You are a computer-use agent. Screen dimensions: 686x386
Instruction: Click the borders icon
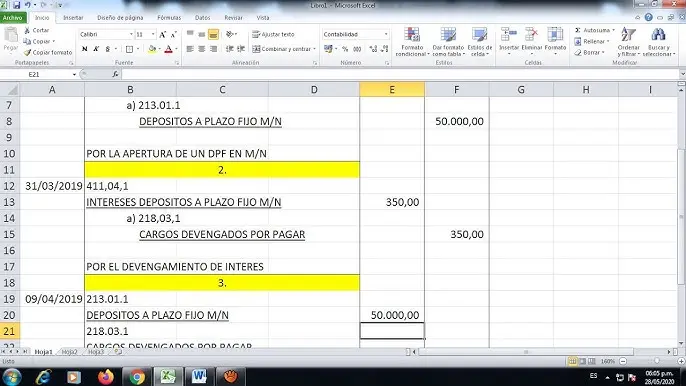tap(129, 49)
